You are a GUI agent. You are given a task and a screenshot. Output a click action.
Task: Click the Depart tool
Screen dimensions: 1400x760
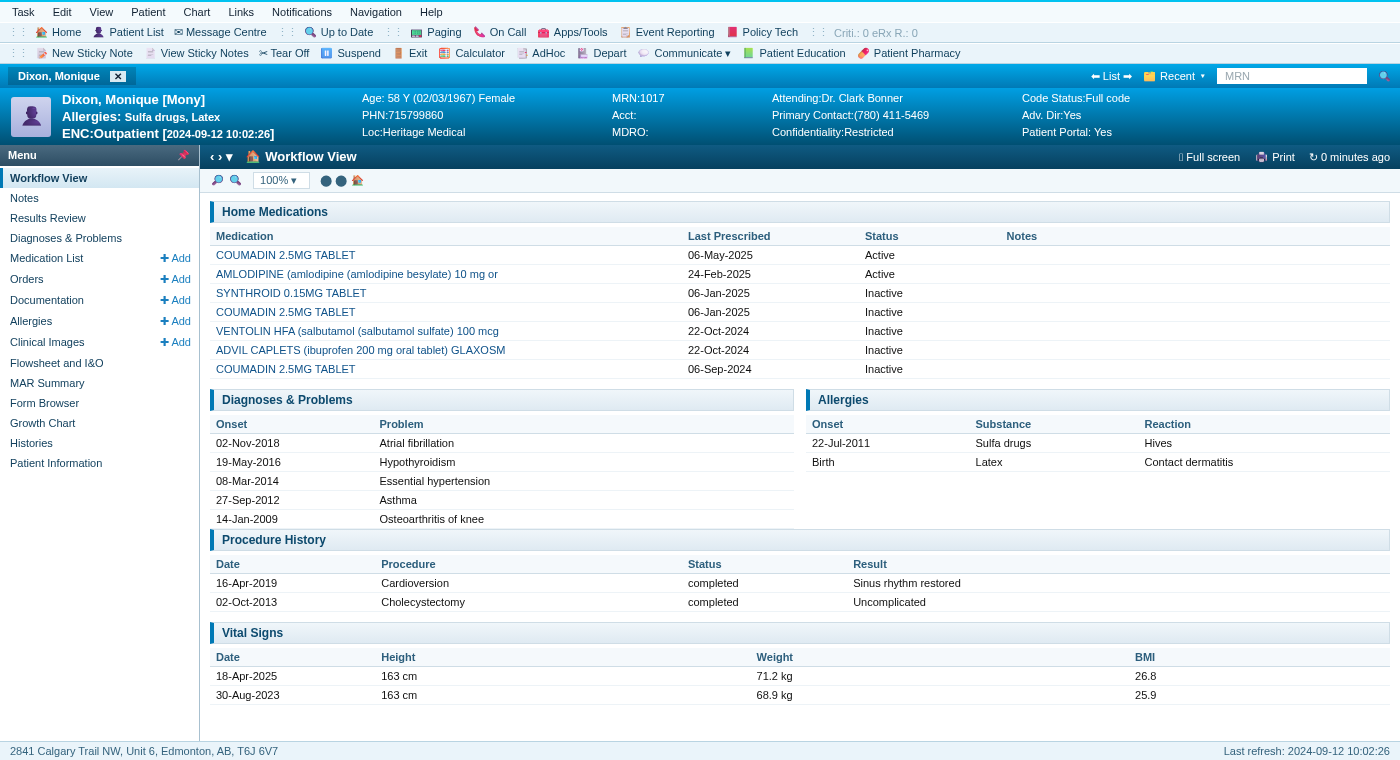(601, 53)
